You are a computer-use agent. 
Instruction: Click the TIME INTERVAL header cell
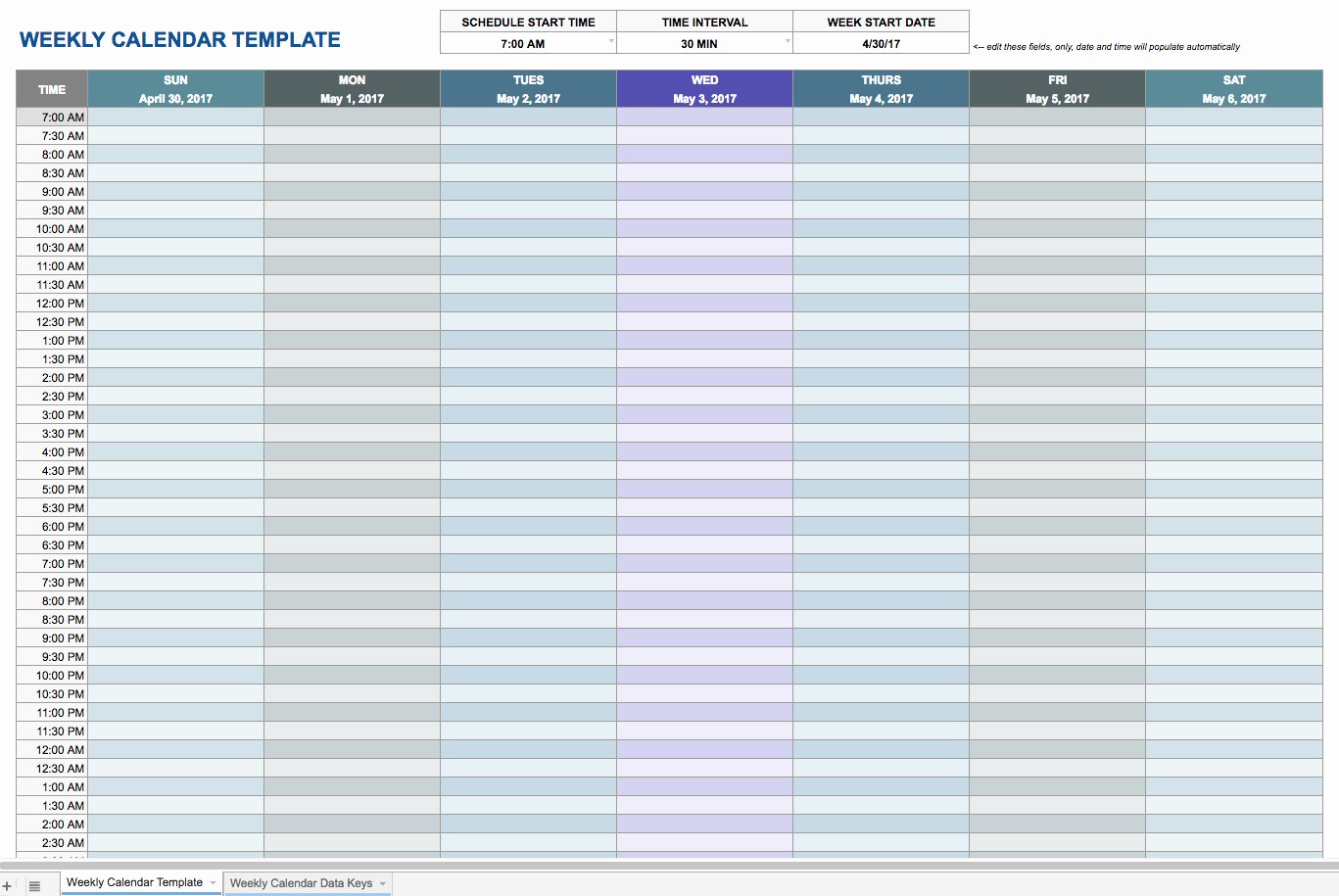click(704, 22)
